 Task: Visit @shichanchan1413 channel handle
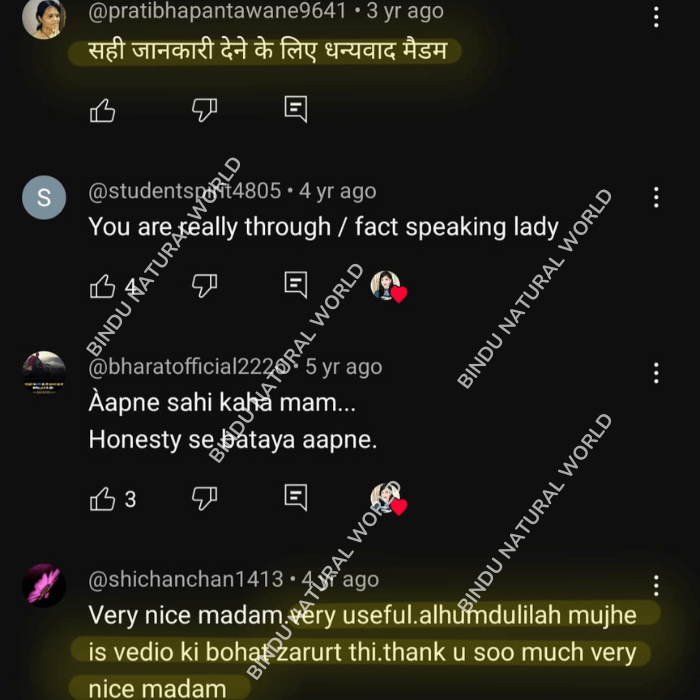click(x=186, y=579)
